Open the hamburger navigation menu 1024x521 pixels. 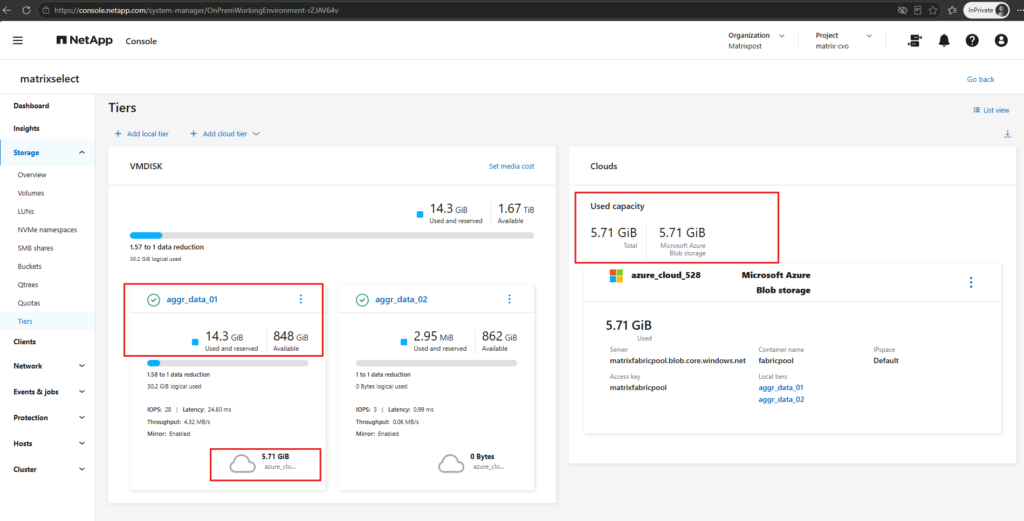coord(18,40)
